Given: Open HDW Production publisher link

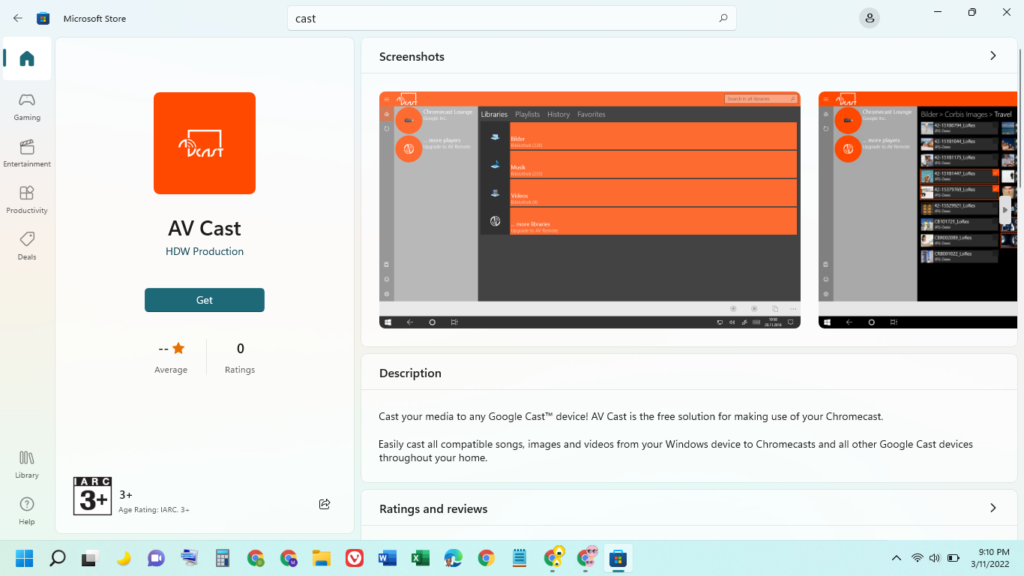Looking at the screenshot, I should coord(204,251).
